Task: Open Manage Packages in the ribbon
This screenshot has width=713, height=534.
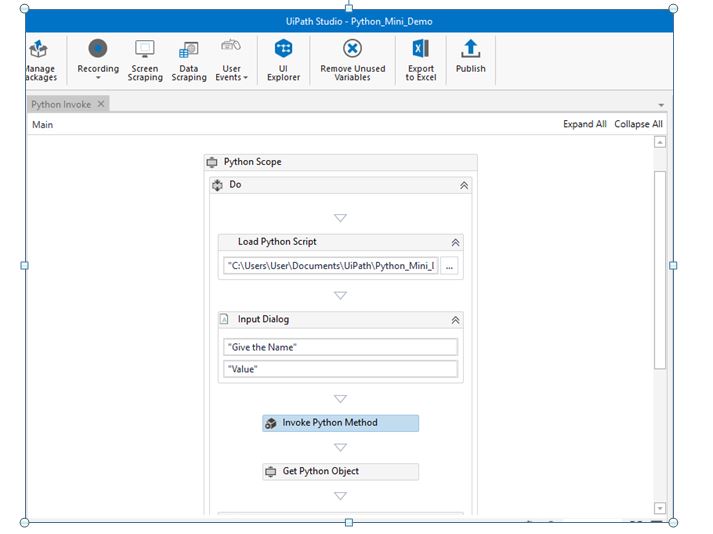Action: point(40,60)
